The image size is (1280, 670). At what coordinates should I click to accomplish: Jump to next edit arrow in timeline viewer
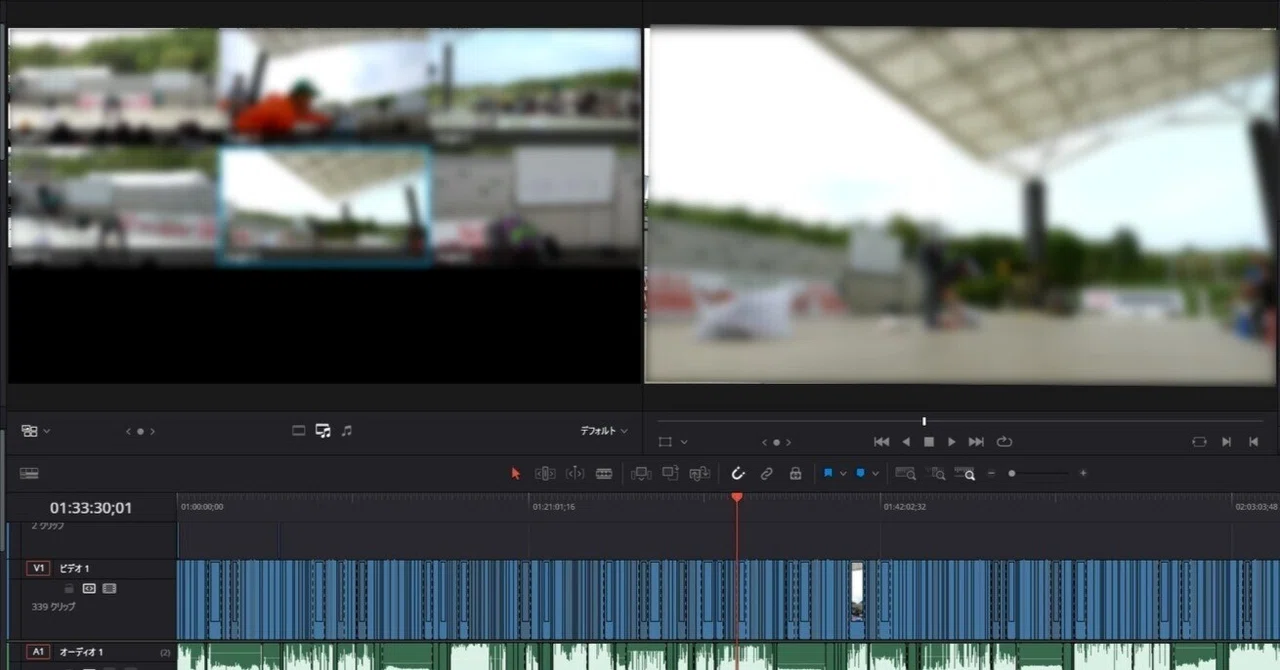pyautogui.click(x=788, y=441)
